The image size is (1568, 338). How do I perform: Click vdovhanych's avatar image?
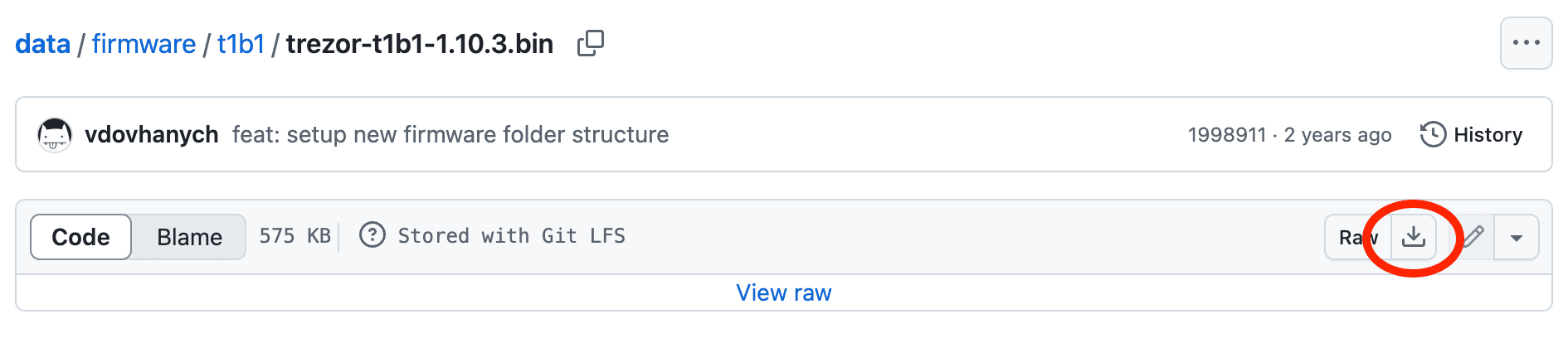pyautogui.click(x=55, y=134)
